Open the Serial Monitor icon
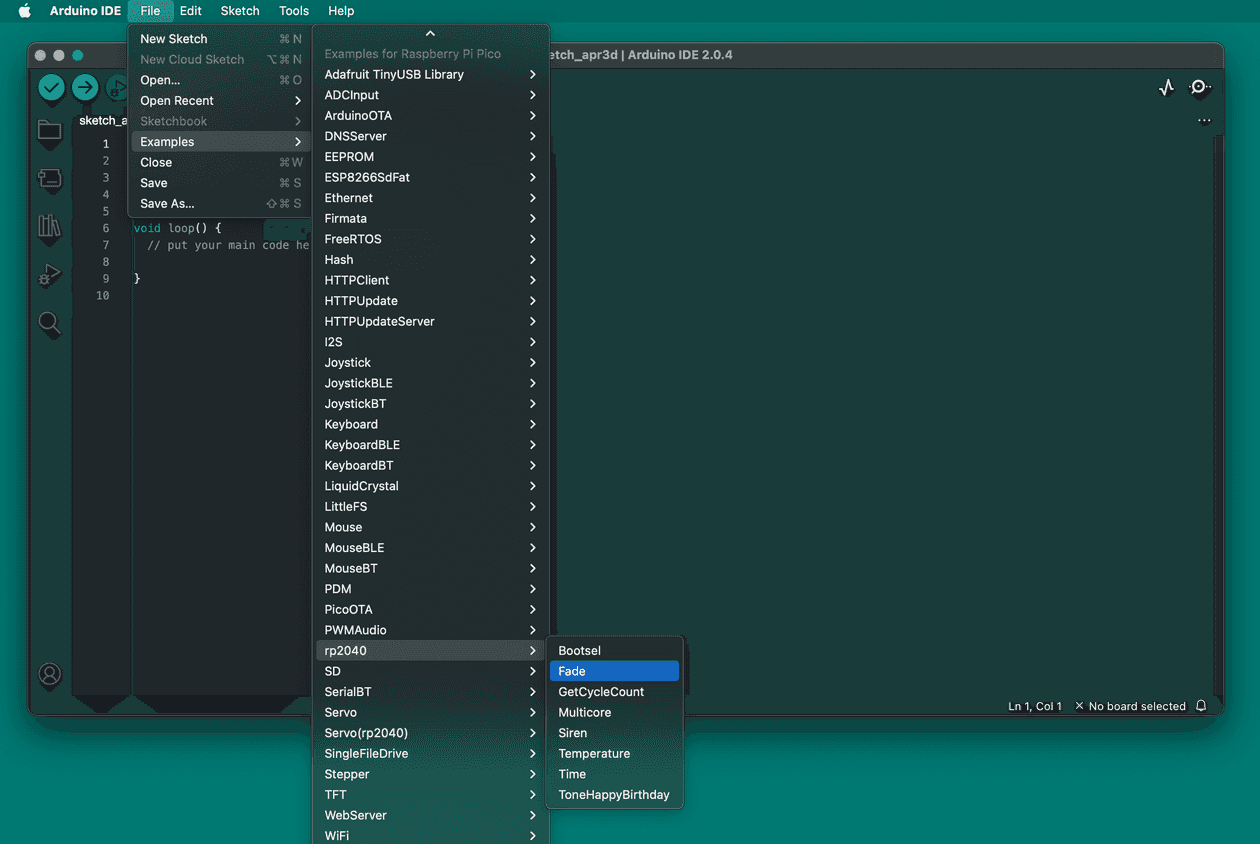The image size is (1260, 844). (x=1199, y=88)
